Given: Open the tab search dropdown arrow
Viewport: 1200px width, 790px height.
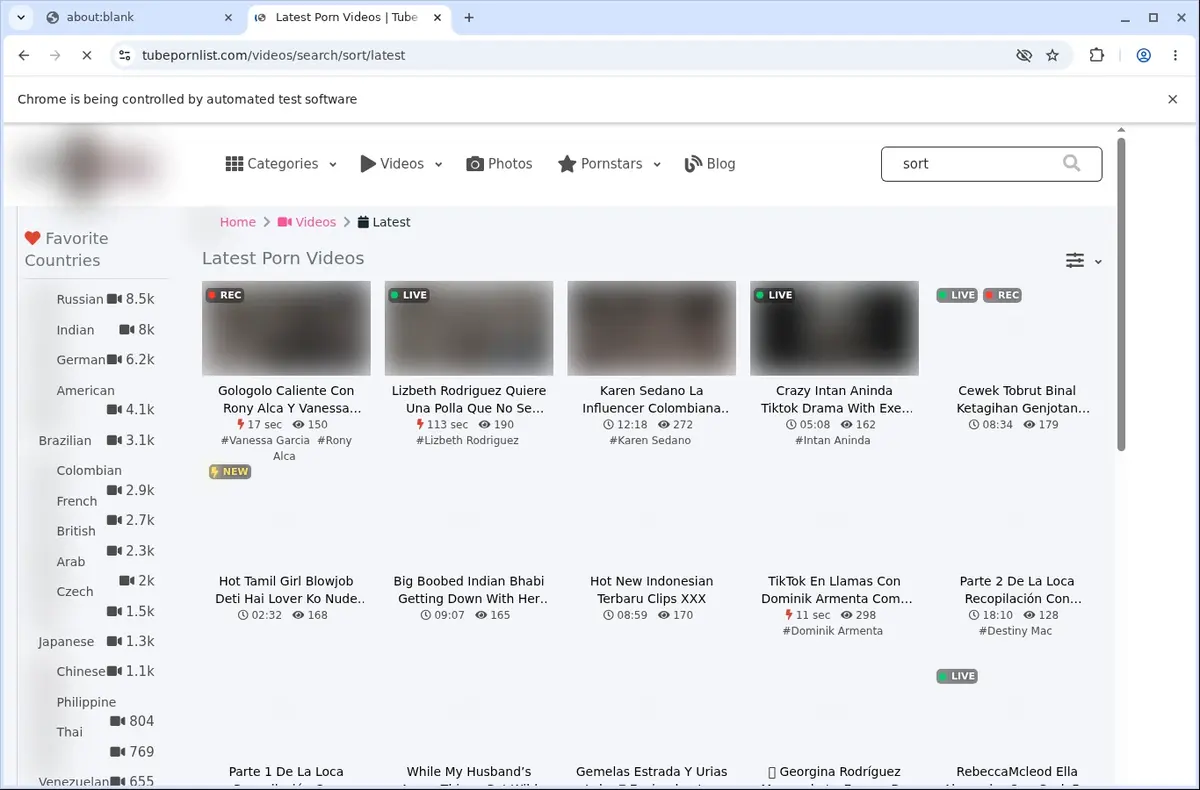Looking at the screenshot, I should [21, 17].
